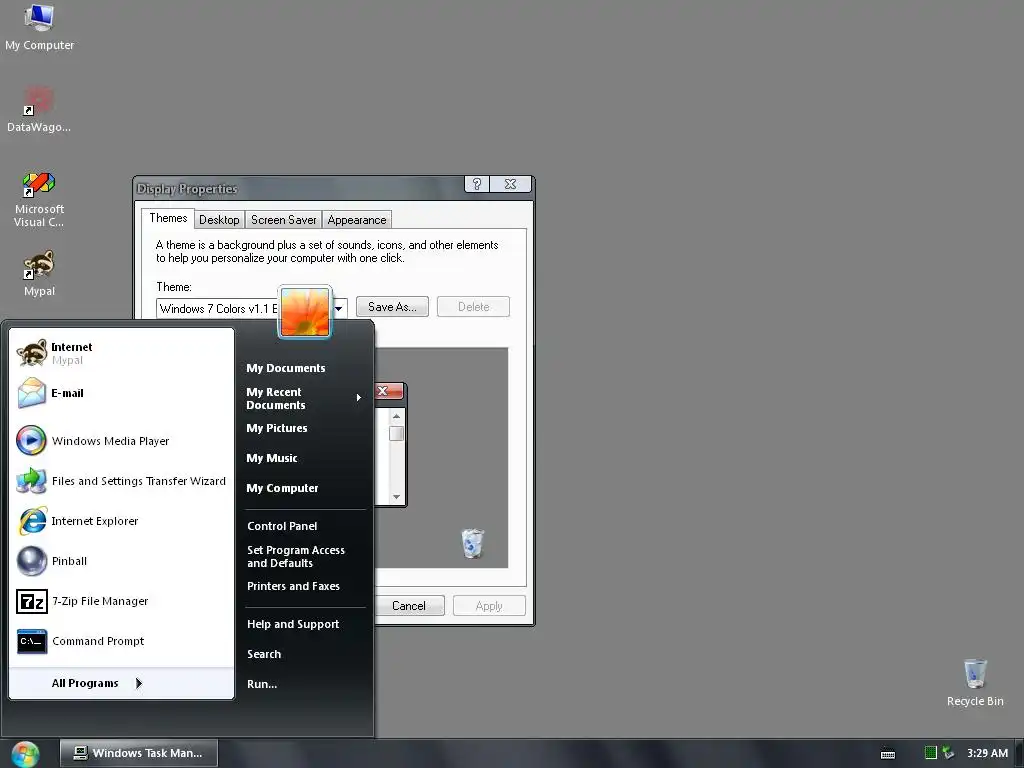Open My Documents

click(x=304, y=368)
